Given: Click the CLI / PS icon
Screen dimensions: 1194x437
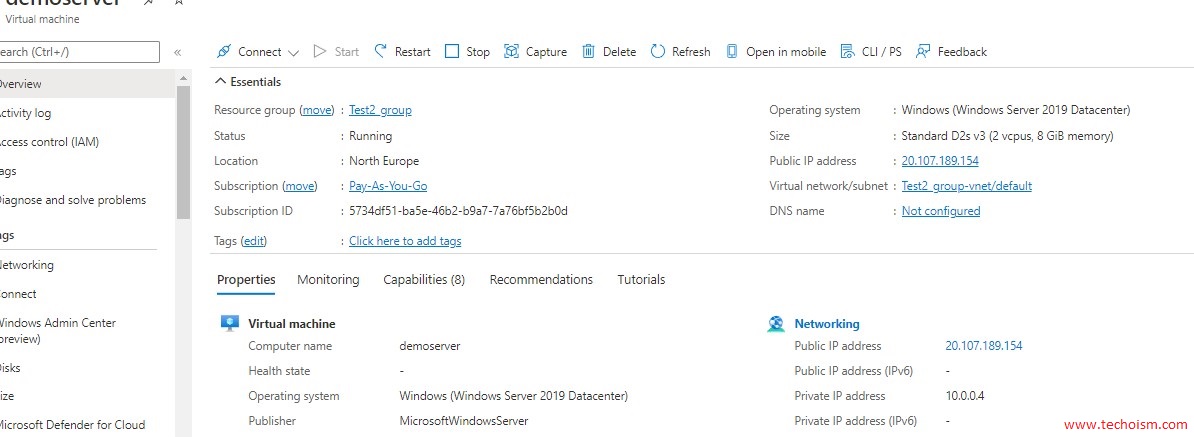Looking at the screenshot, I should click(x=847, y=52).
